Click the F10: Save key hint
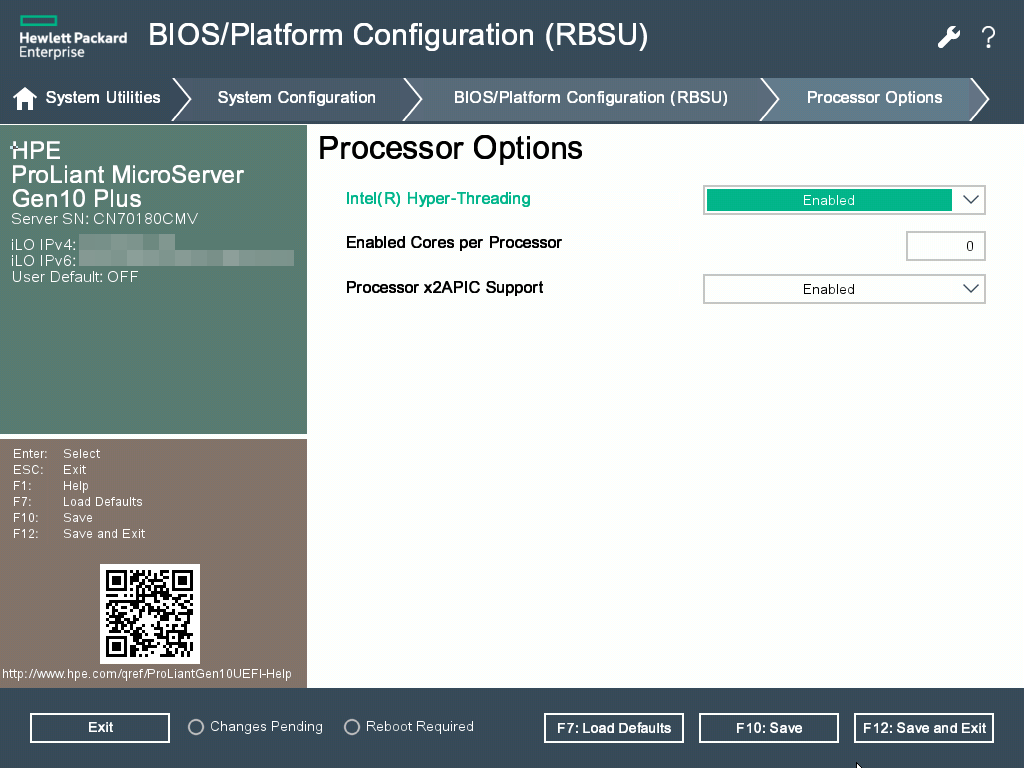This screenshot has width=1024, height=768. [52, 518]
